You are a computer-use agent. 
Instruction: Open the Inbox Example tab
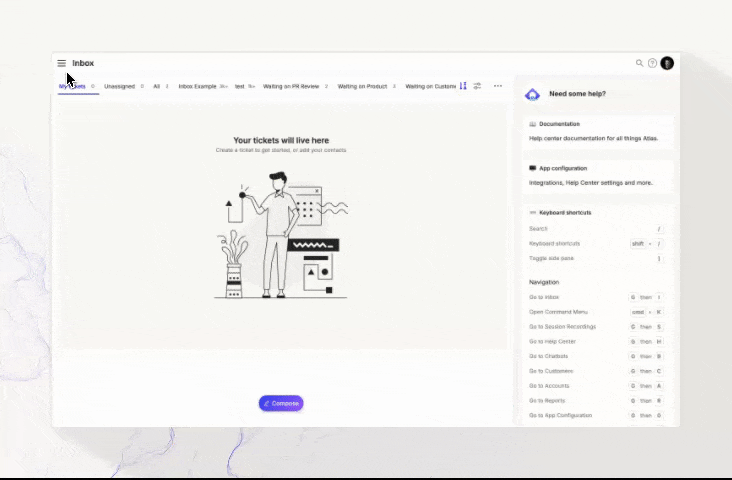coord(197,86)
